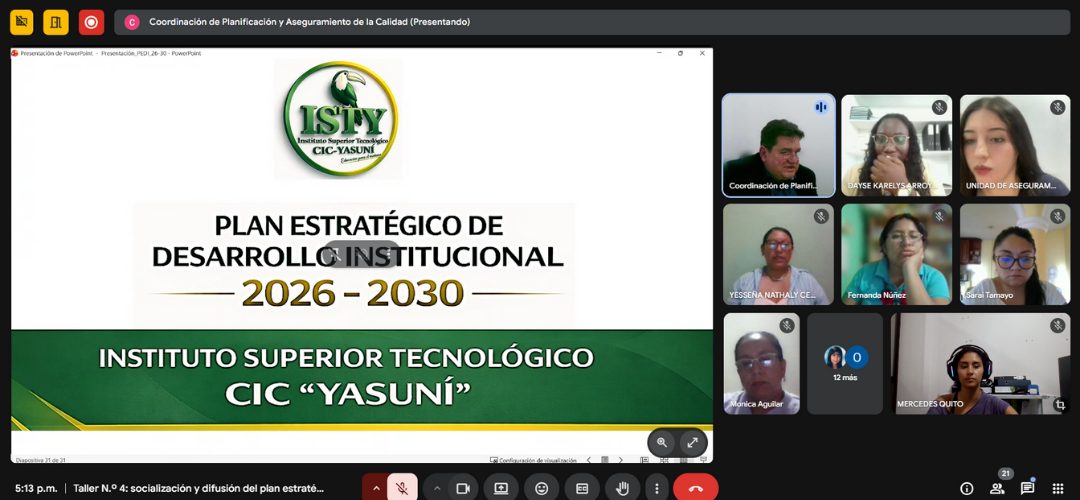The height and width of the screenshot is (500, 1080).
Task: Leave the call with red hang-up button
Action: tap(696, 488)
